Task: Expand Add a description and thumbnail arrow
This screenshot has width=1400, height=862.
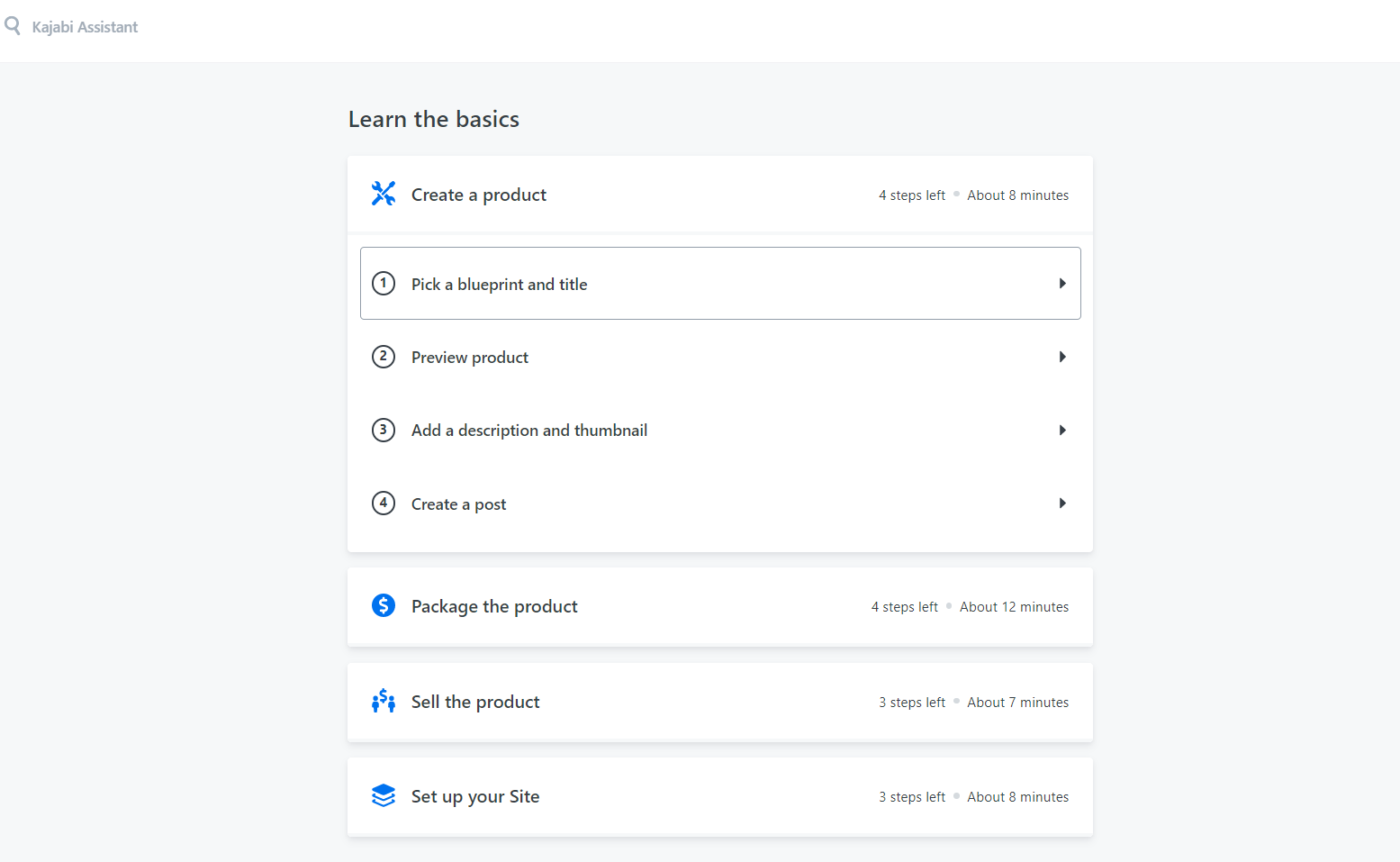Action: [1062, 431]
